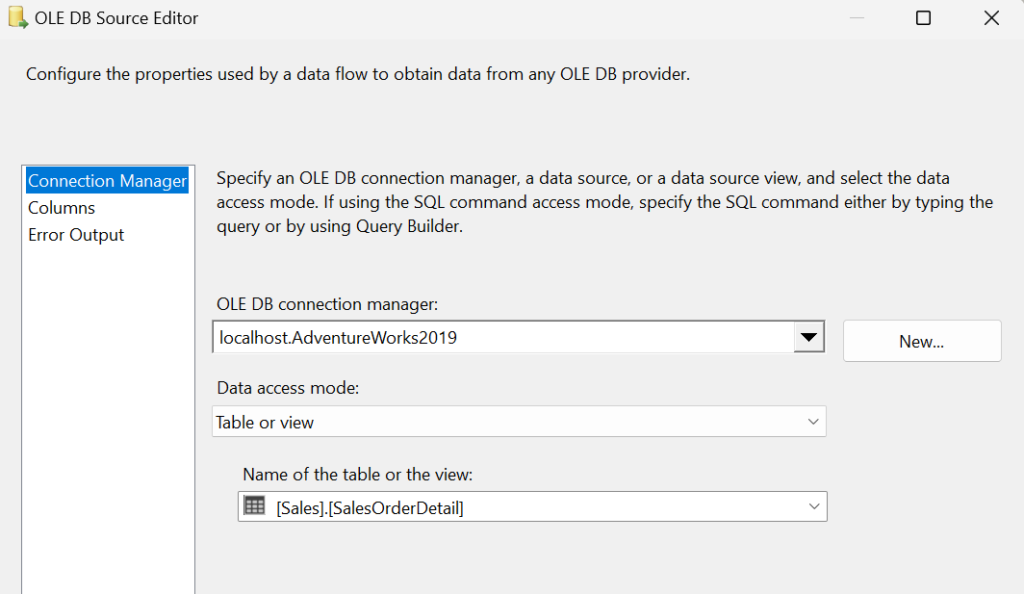Select the Connection Manager list entry
The width and height of the screenshot is (1024, 594).
(107, 180)
